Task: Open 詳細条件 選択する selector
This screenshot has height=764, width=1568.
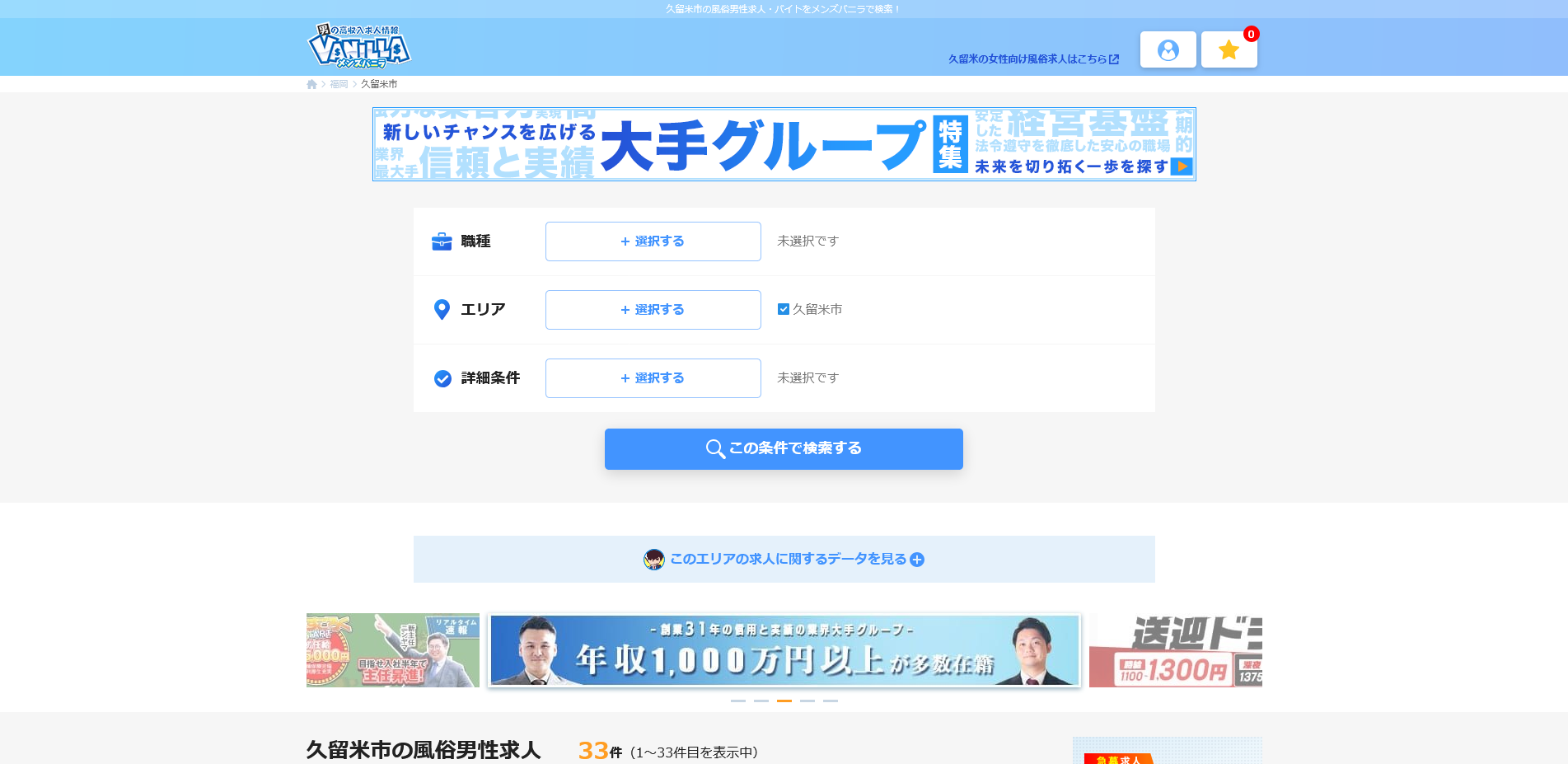Action: pos(653,378)
